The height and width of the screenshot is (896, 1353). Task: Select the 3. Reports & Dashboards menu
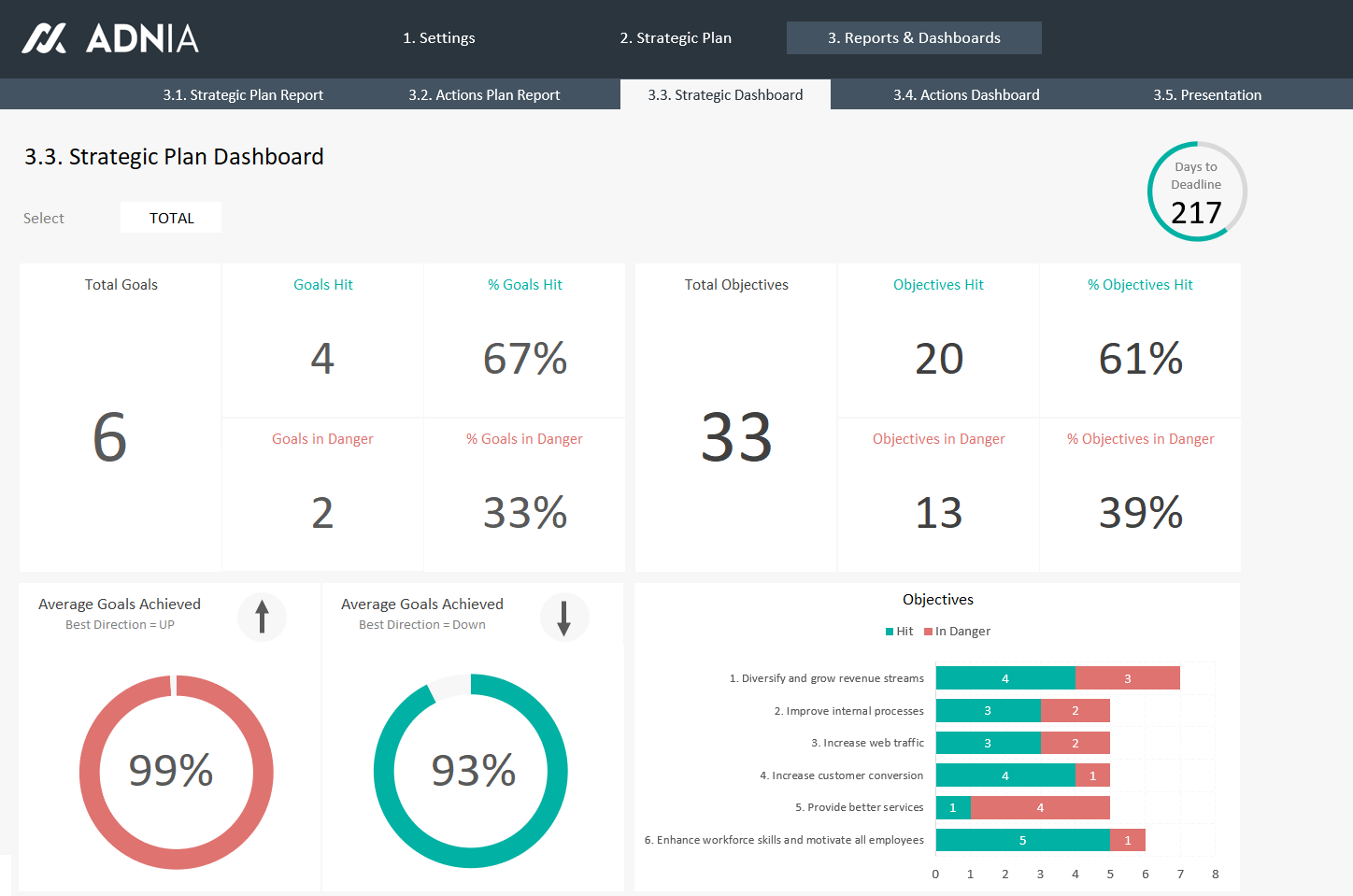point(913,38)
